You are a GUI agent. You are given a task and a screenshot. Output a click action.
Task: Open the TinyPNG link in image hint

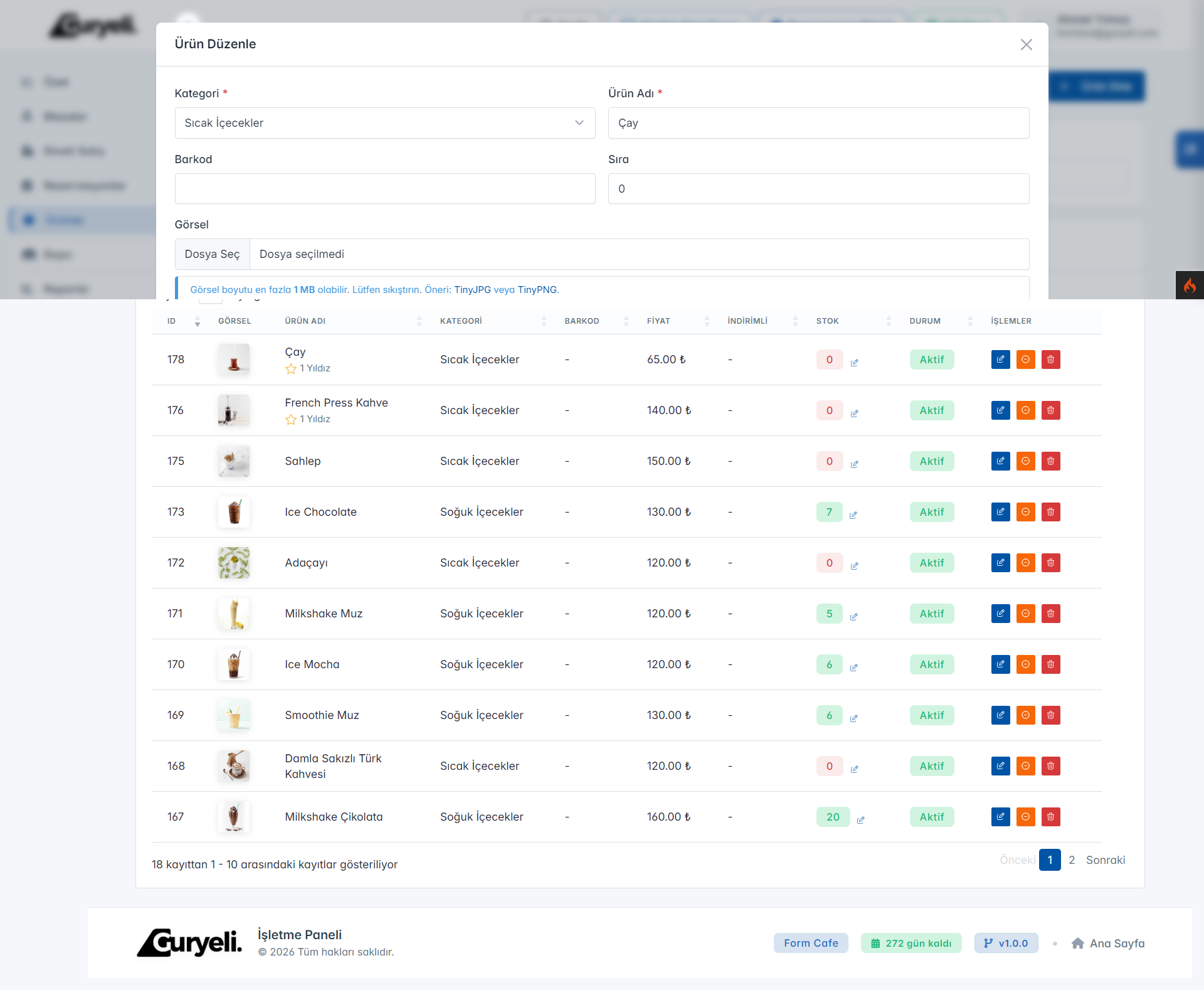coord(537,289)
